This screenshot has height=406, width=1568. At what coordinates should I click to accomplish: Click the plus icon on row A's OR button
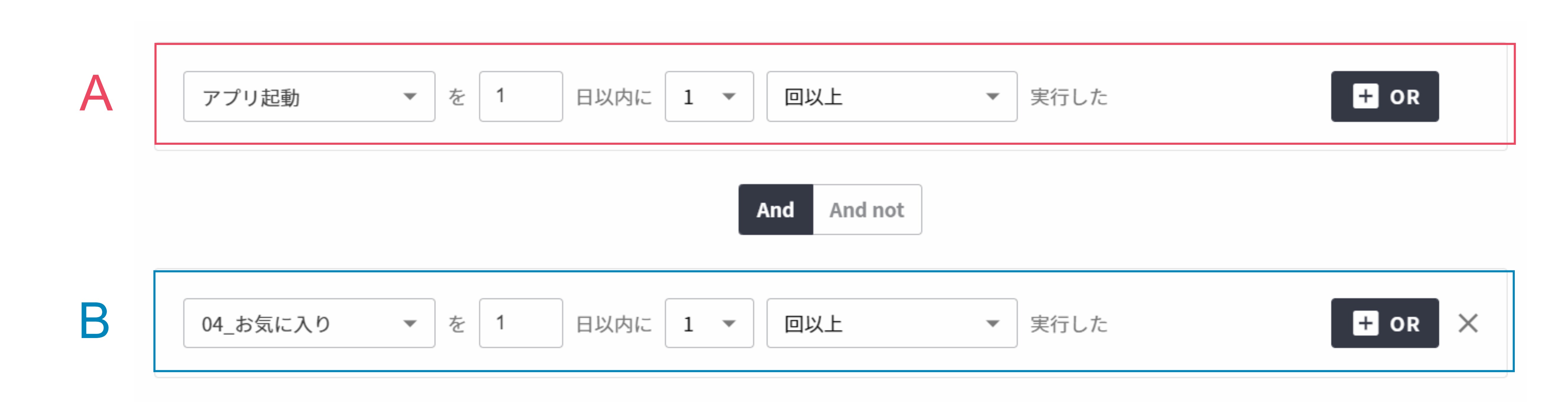1365,96
